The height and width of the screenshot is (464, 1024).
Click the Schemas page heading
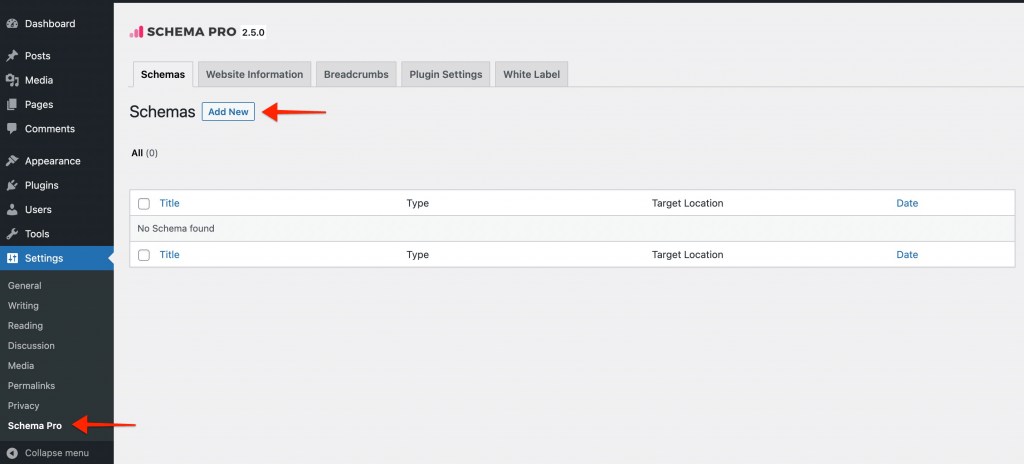coord(163,112)
